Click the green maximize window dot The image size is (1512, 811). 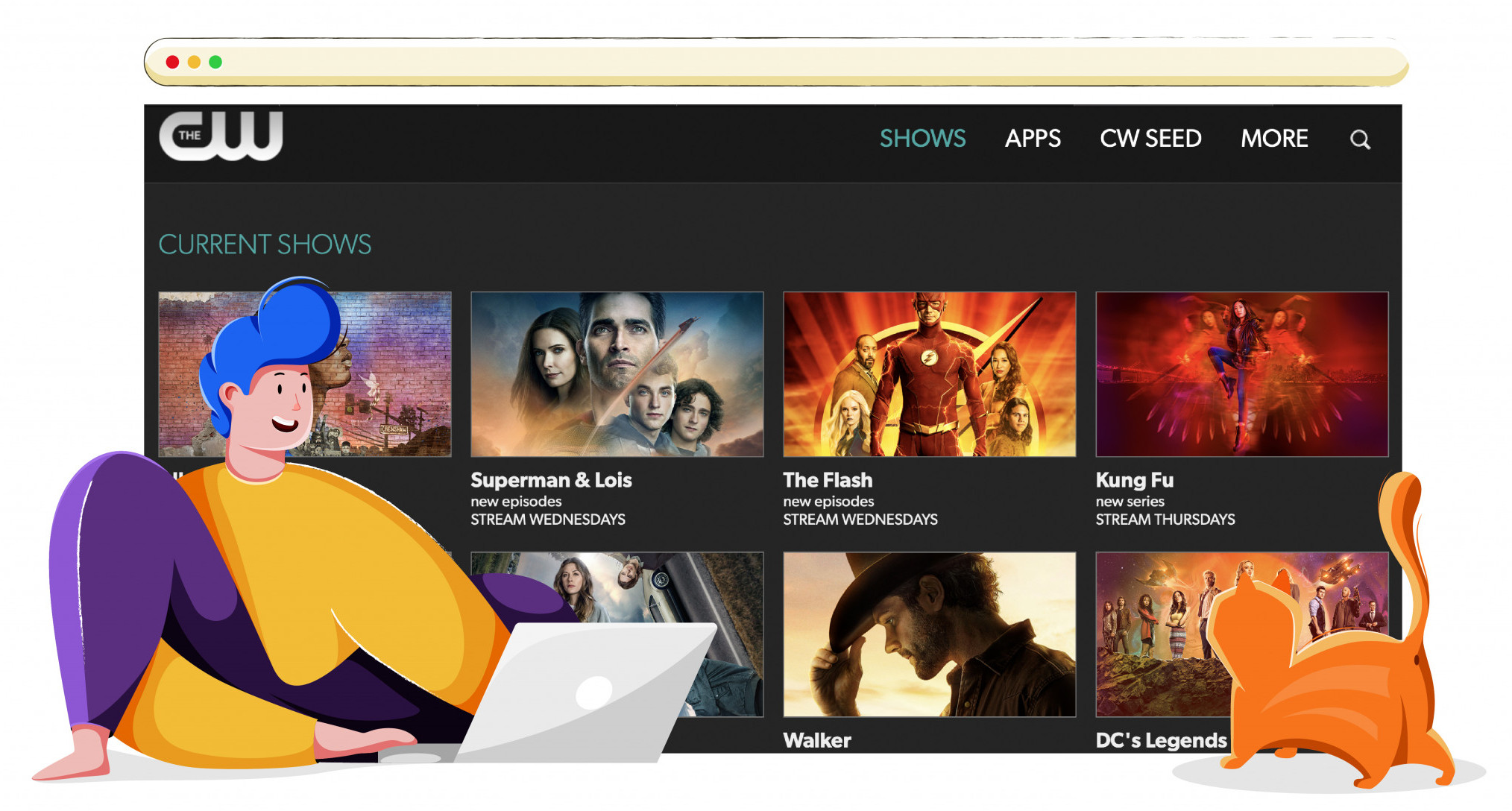(x=215, y=62)
